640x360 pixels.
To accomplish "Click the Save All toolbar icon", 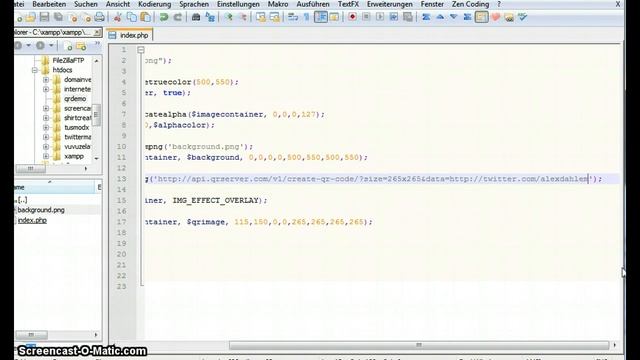I will (x=58, y=17).
